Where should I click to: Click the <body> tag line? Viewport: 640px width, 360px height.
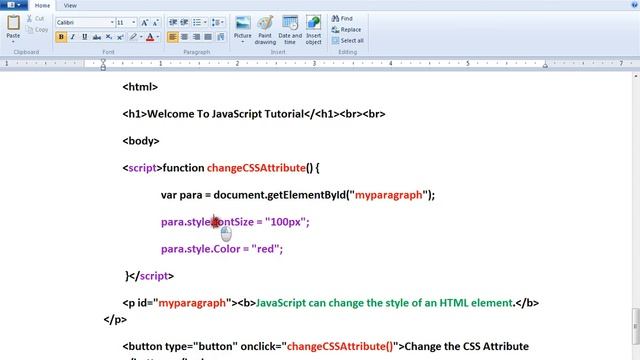click(x=141, y=141)
